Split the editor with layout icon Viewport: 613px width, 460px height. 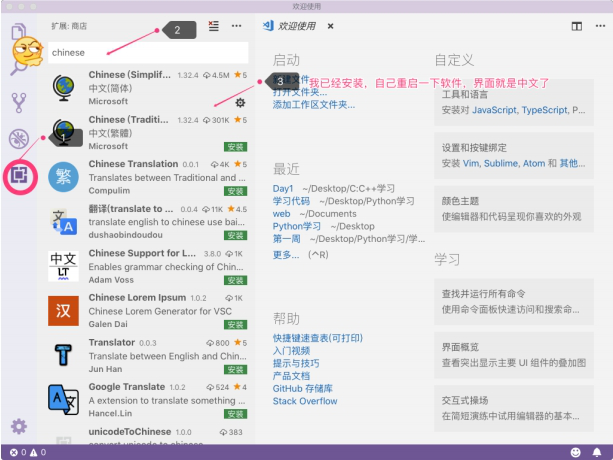tap(577, 26)
